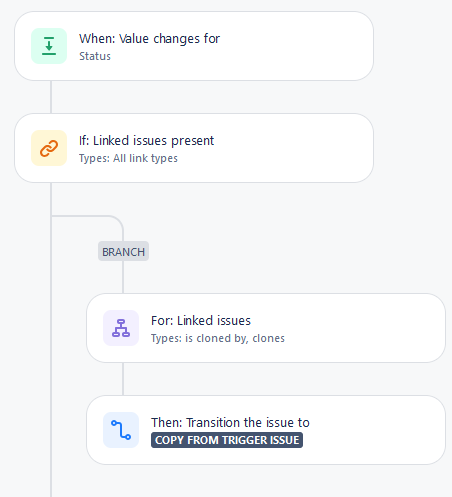The height and width of the screenshot is (497, 452).
Task: Click the purple branch hierarchy icon
Action: 121,328
